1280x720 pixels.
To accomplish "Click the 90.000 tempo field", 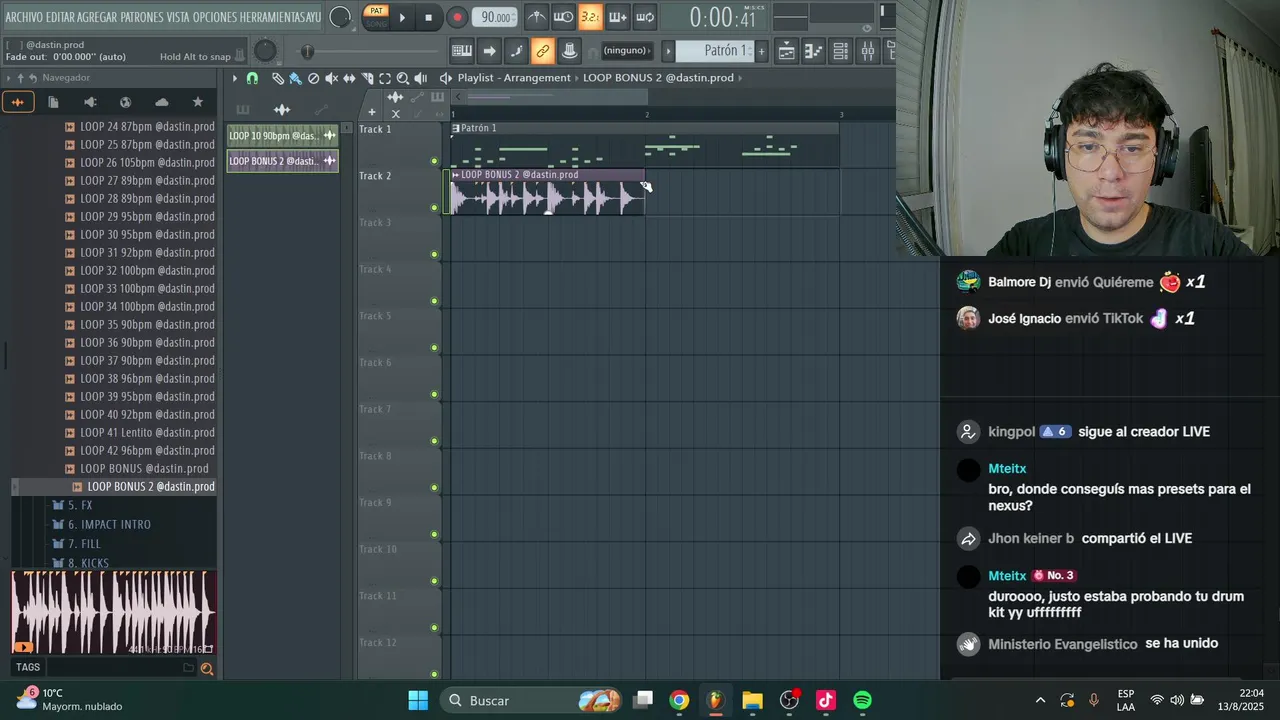I will pyautogui.click(x=495, y=17).
